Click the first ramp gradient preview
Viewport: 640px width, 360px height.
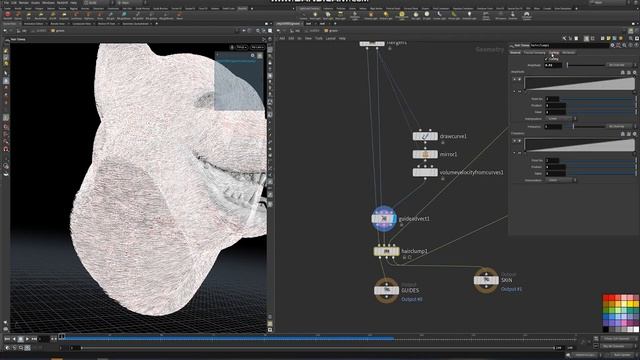pos(580,84)
